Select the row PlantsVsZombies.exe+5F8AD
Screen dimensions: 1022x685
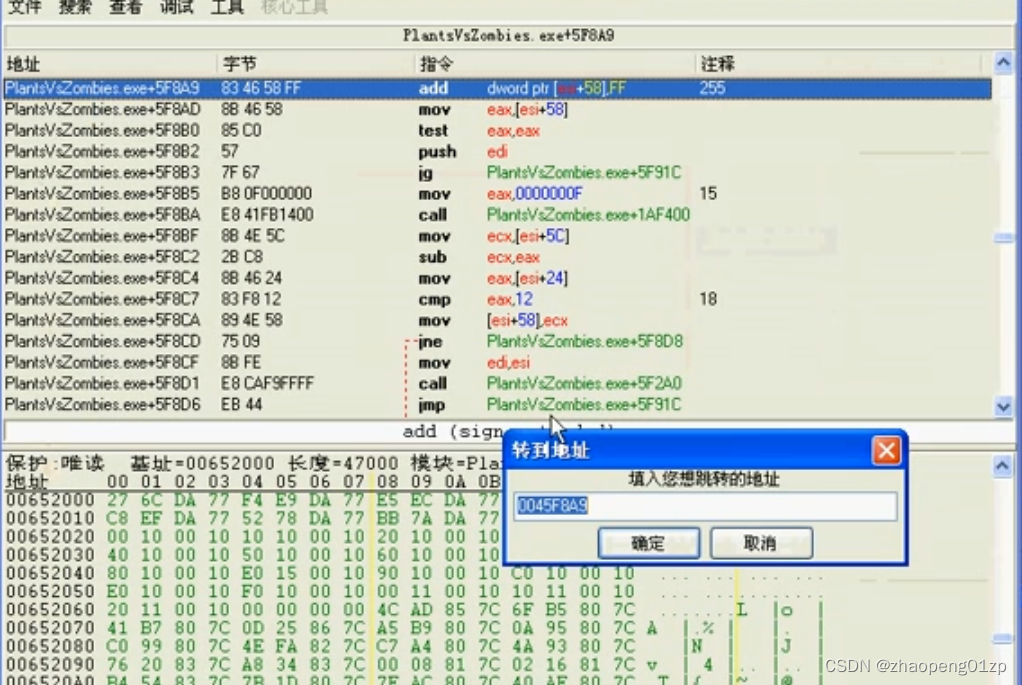tap(497, 109)
